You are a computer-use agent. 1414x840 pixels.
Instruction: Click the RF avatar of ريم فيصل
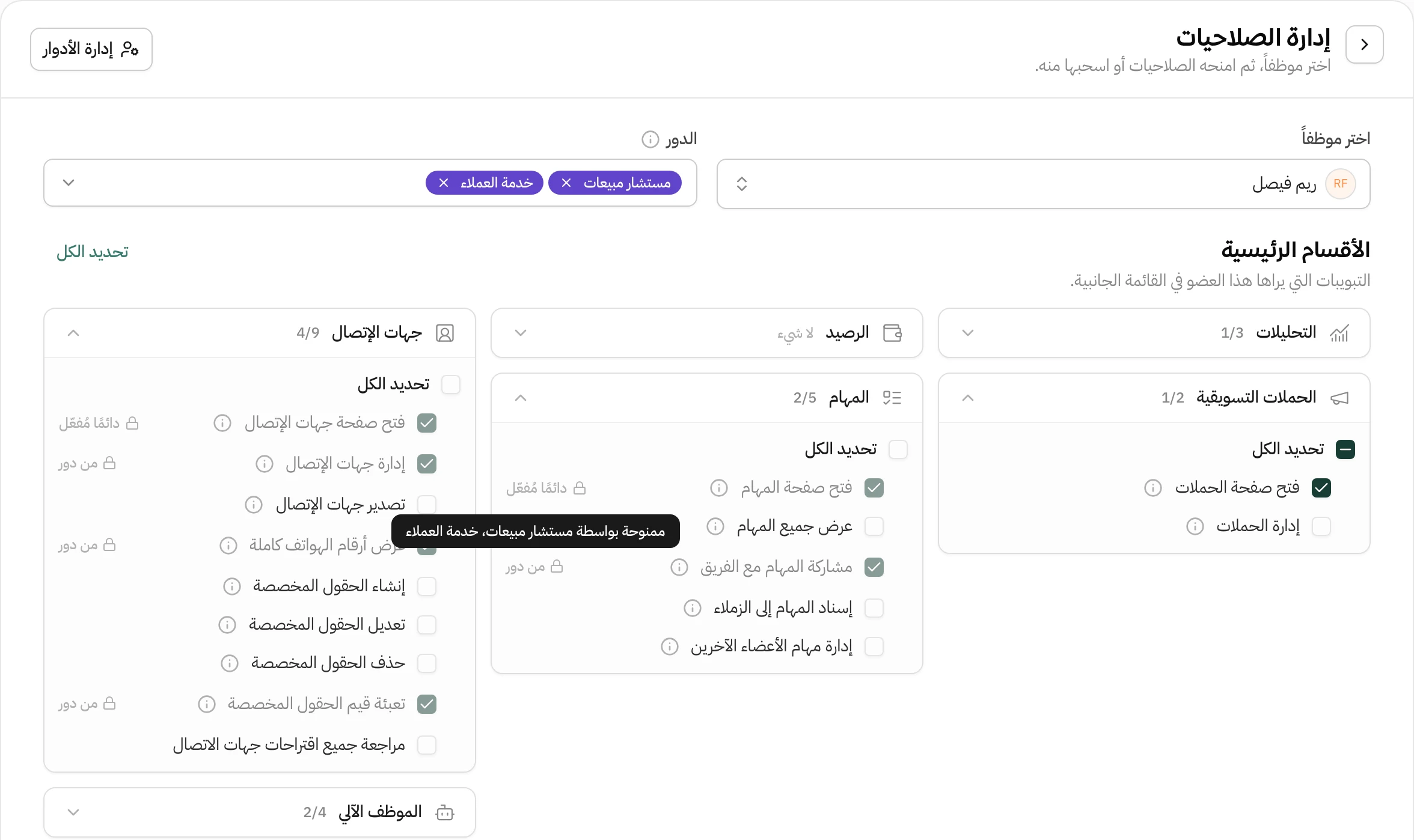pos(1340,184)
